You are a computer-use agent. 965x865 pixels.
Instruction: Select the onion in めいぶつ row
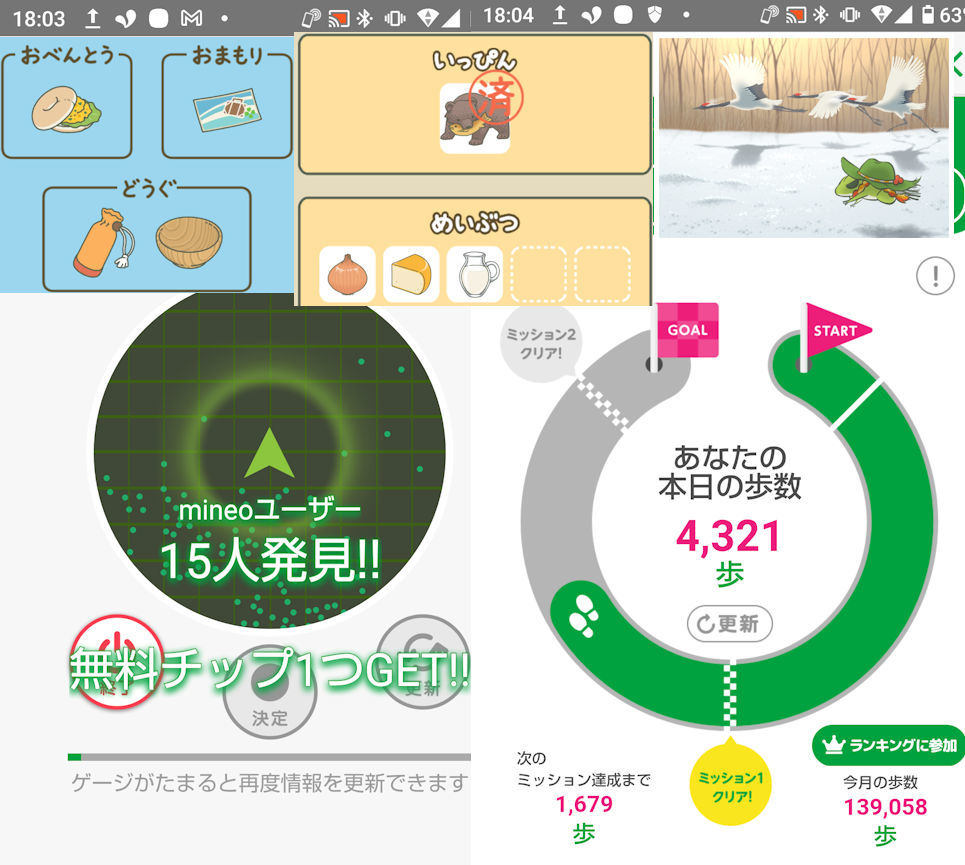pos(348,274)
